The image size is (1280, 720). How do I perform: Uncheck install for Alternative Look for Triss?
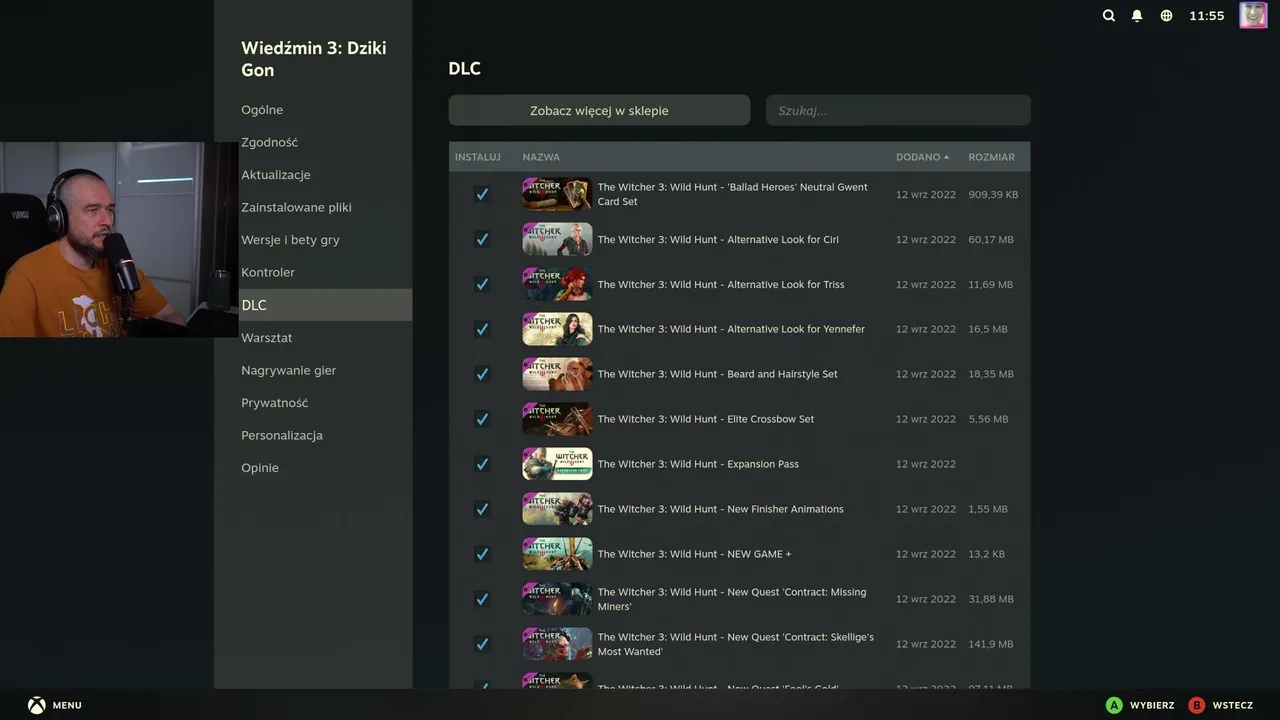click(x=482, y=284)
